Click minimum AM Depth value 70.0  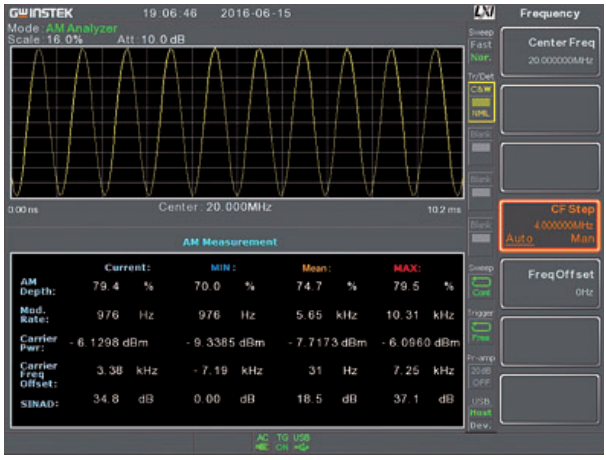207,286
